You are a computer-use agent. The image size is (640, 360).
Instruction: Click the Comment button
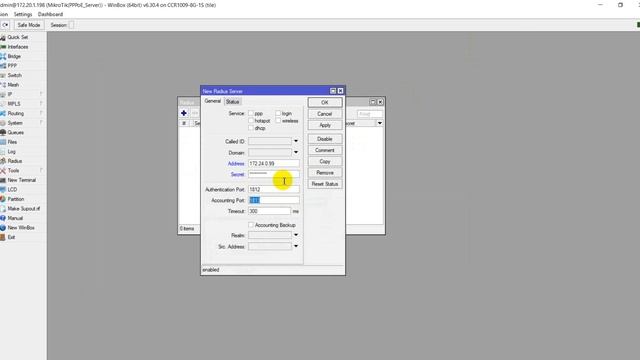pyautogui.click(x=325, y=150)
